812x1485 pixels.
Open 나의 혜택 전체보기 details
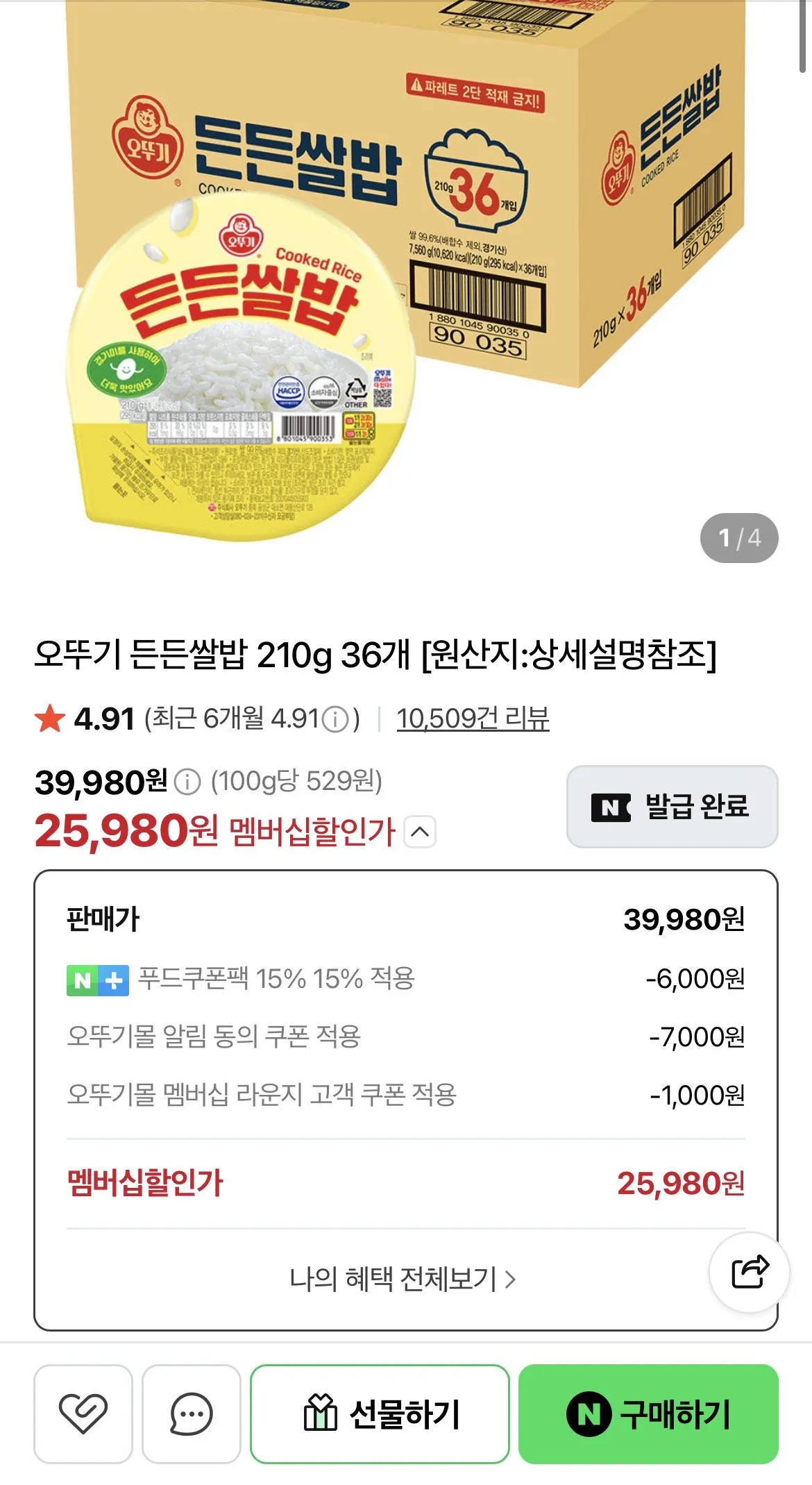403,1279
